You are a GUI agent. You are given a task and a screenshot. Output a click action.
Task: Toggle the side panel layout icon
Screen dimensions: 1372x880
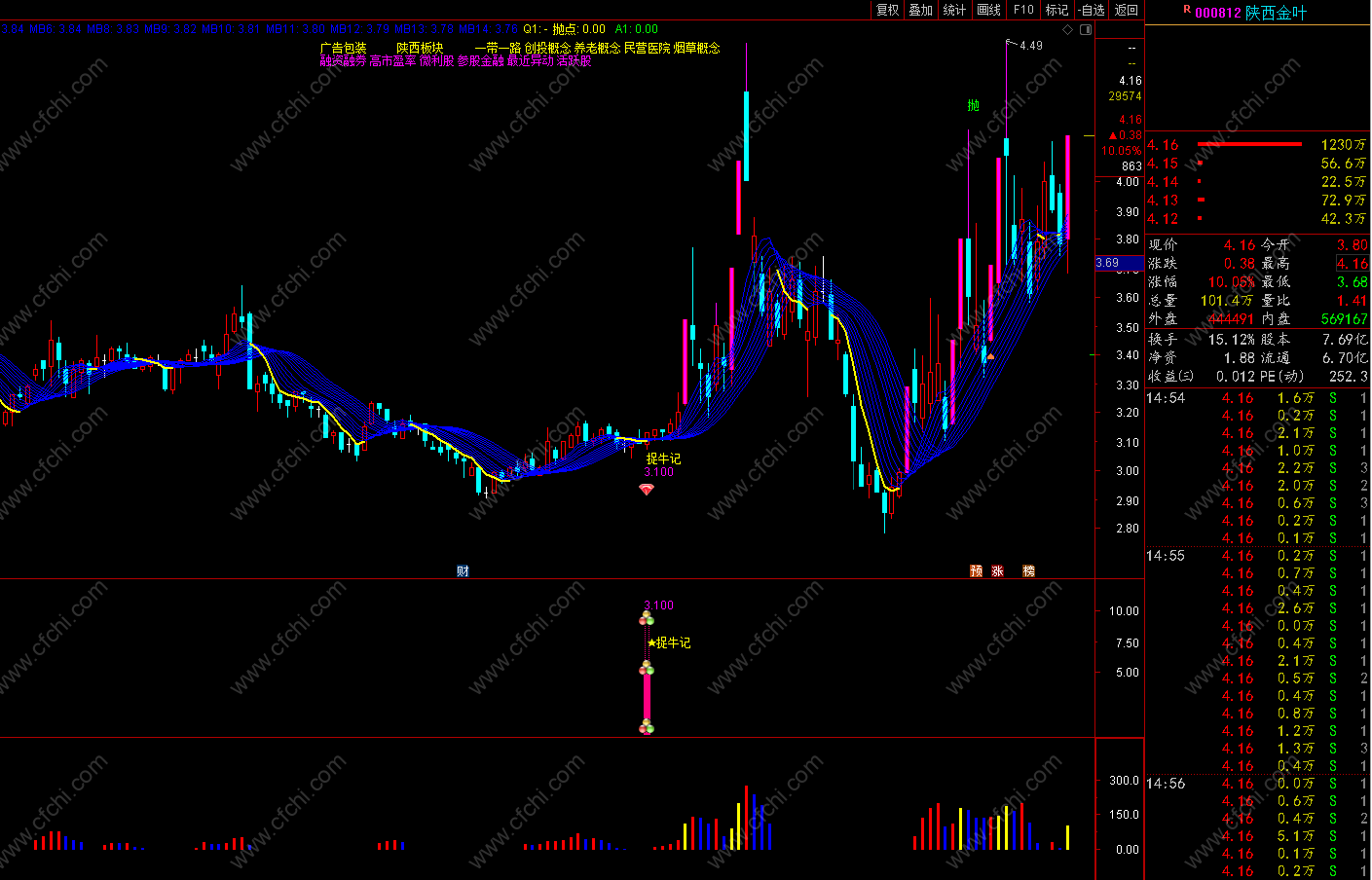pyautogui.click(x=1086, y=29)
